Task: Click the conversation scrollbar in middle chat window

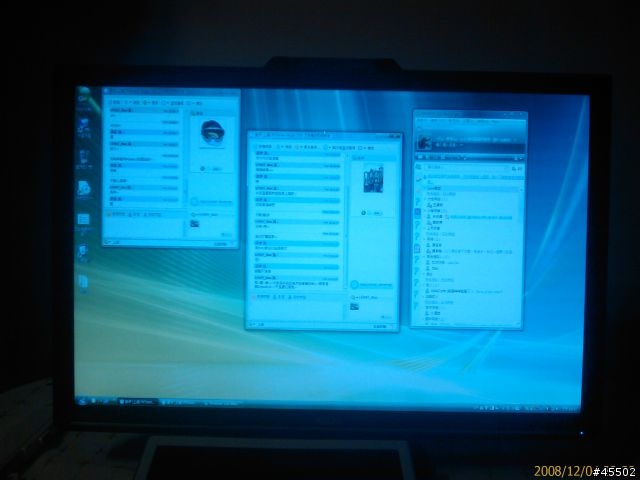Action: coord(346,222)
